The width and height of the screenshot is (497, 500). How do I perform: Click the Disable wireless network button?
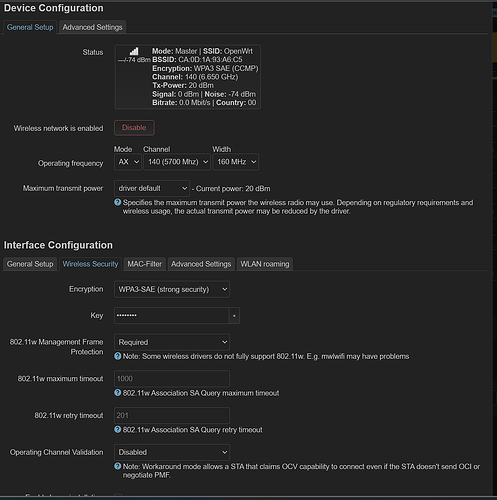coord(134,128)
